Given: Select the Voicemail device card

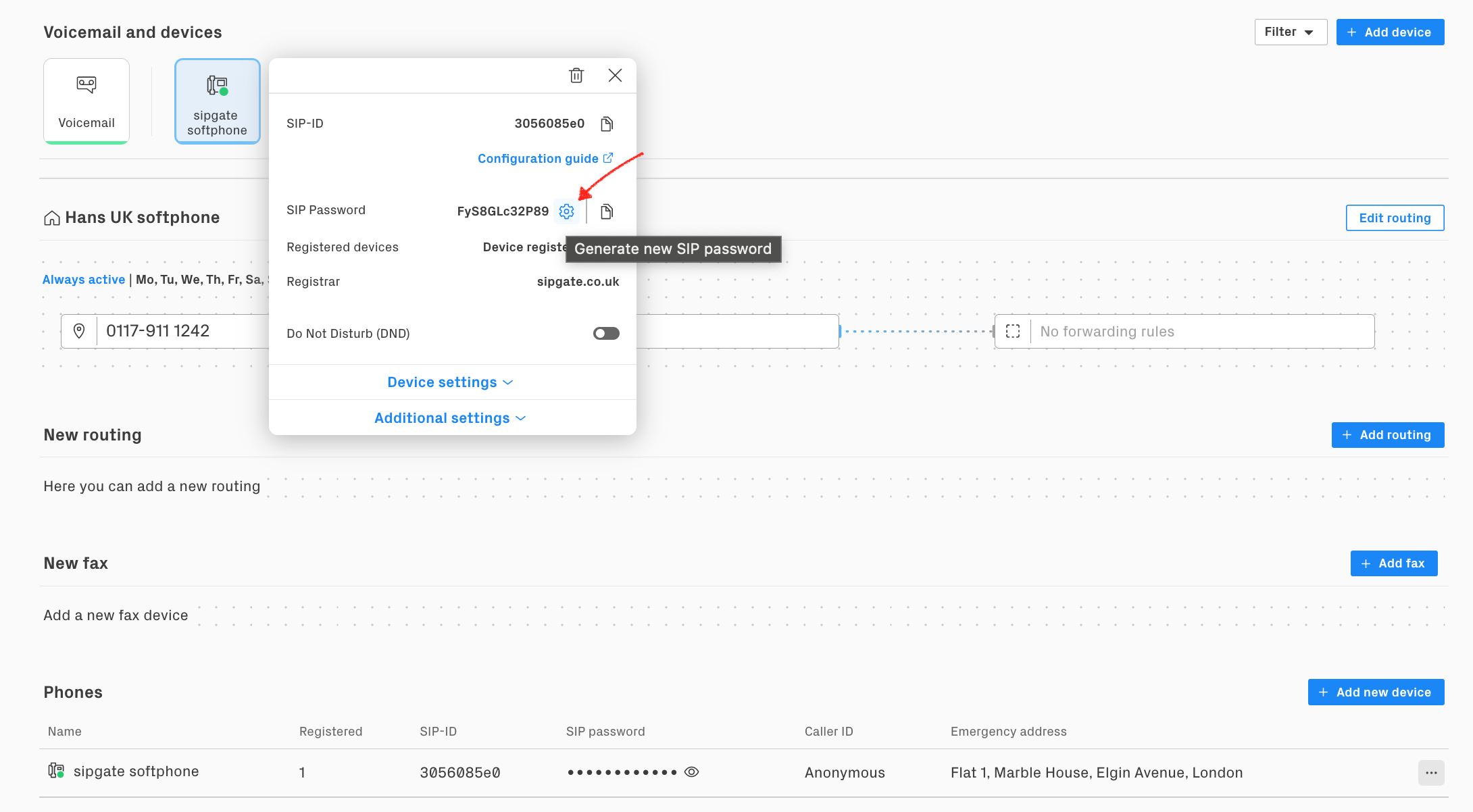Looking at the screenshot, I should point(86,101).
